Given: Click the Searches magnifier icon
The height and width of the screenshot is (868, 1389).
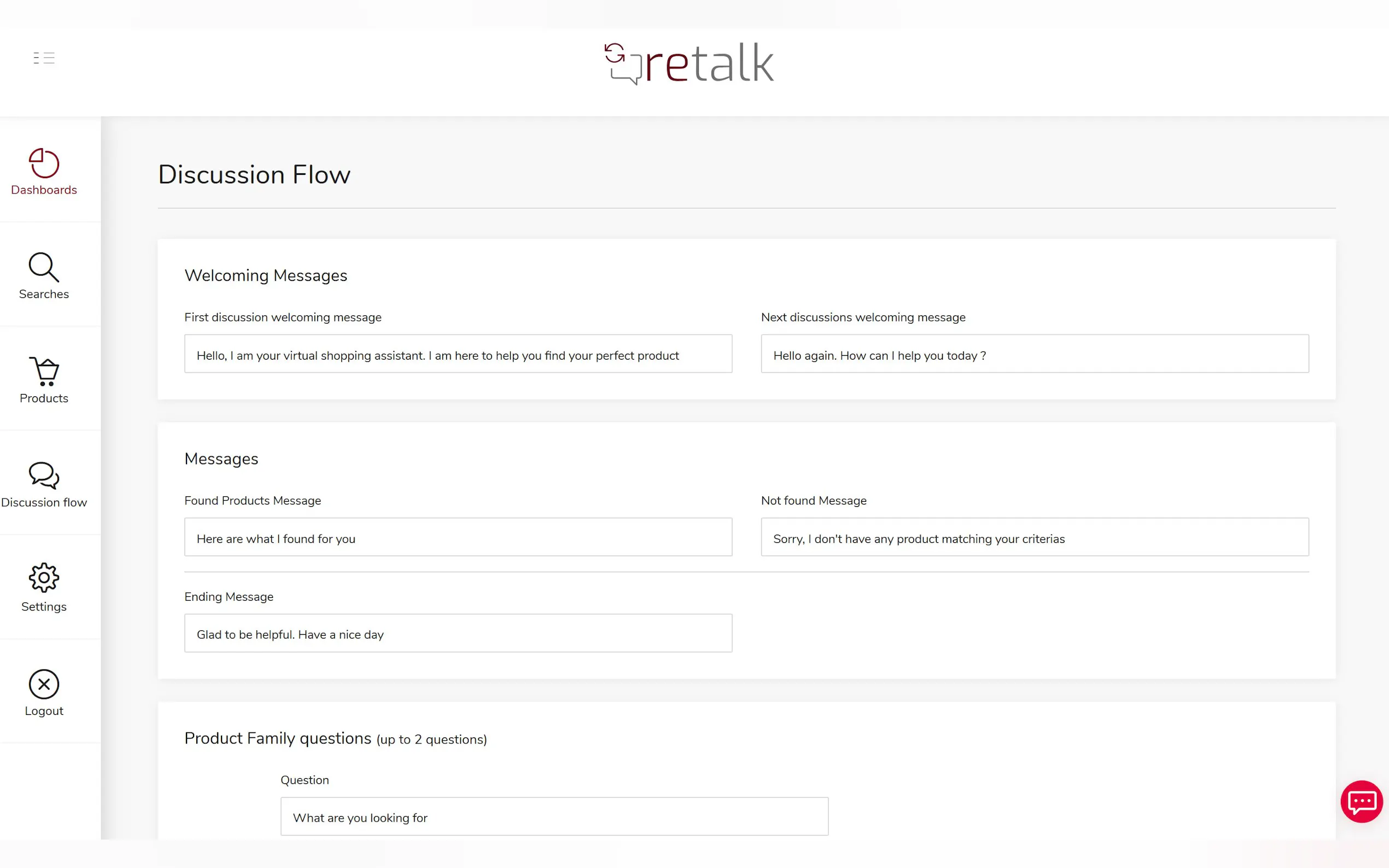Looking at the screenshot, I should 44,267.
